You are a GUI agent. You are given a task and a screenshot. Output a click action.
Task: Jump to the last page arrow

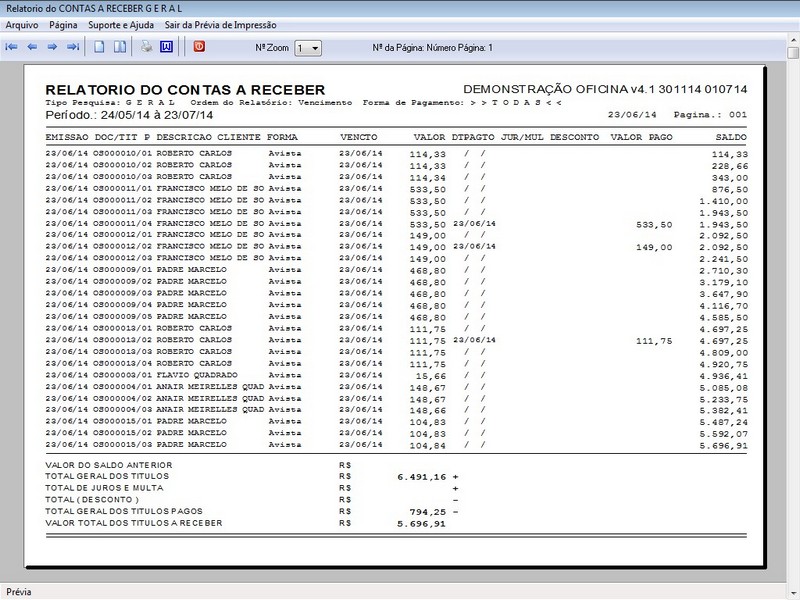[x=72, y=47]
